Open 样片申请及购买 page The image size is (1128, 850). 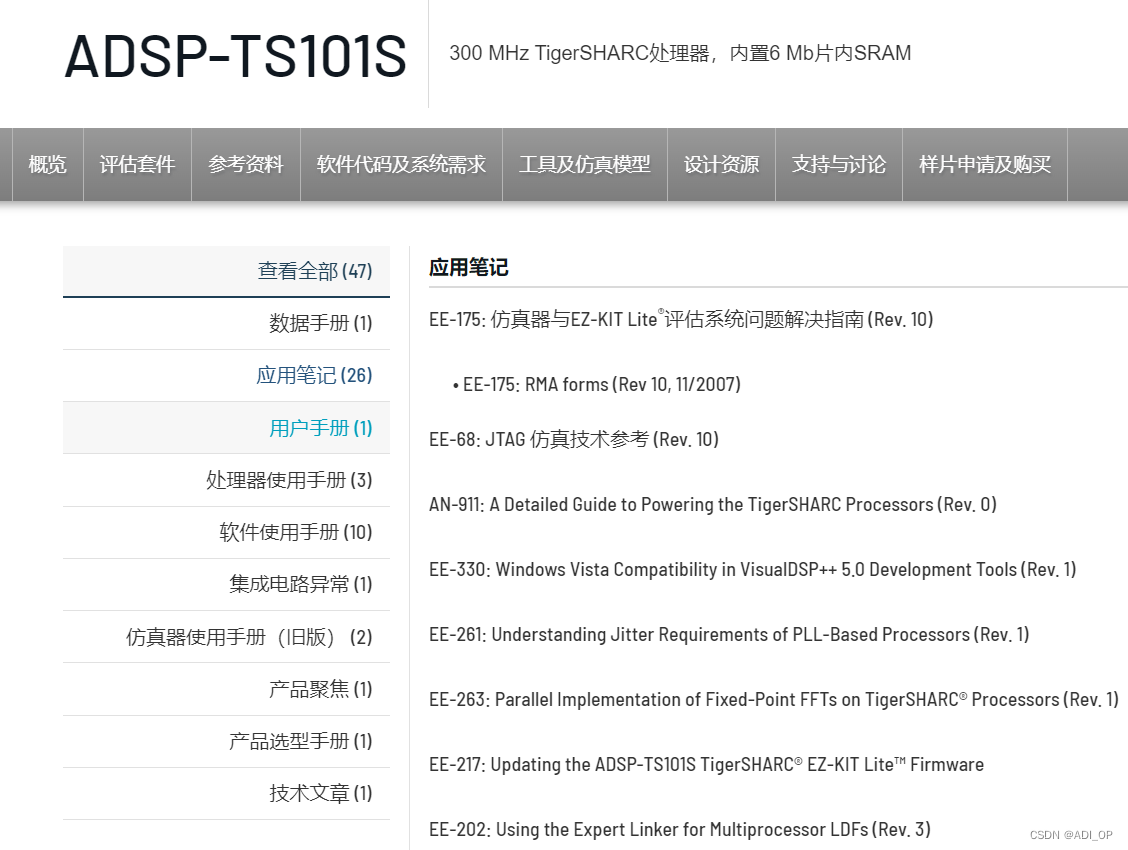(984, 165)
